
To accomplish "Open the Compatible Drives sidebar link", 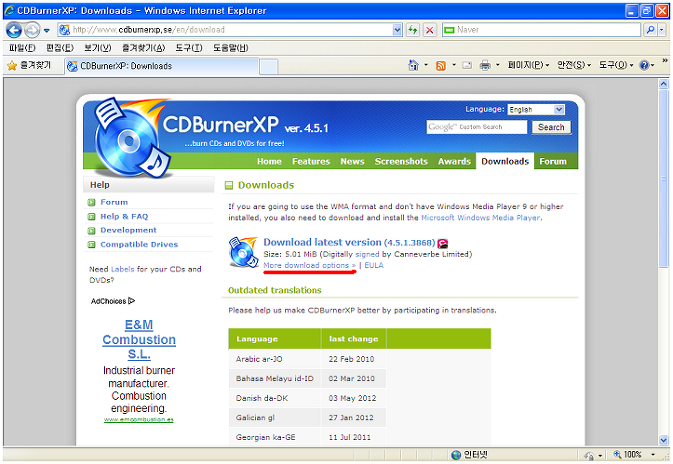I will 139,244.
